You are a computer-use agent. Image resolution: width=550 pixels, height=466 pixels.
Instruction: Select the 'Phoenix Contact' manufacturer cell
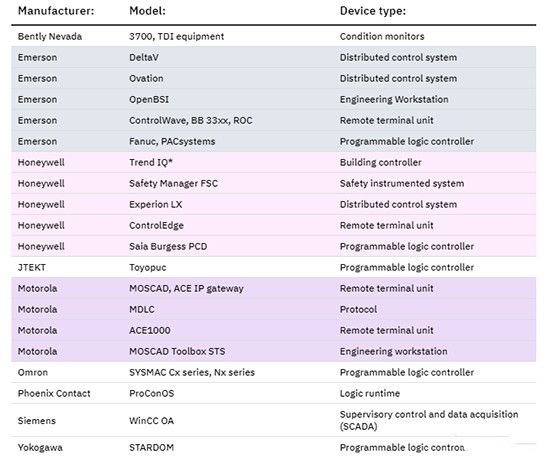pos(54,394)
